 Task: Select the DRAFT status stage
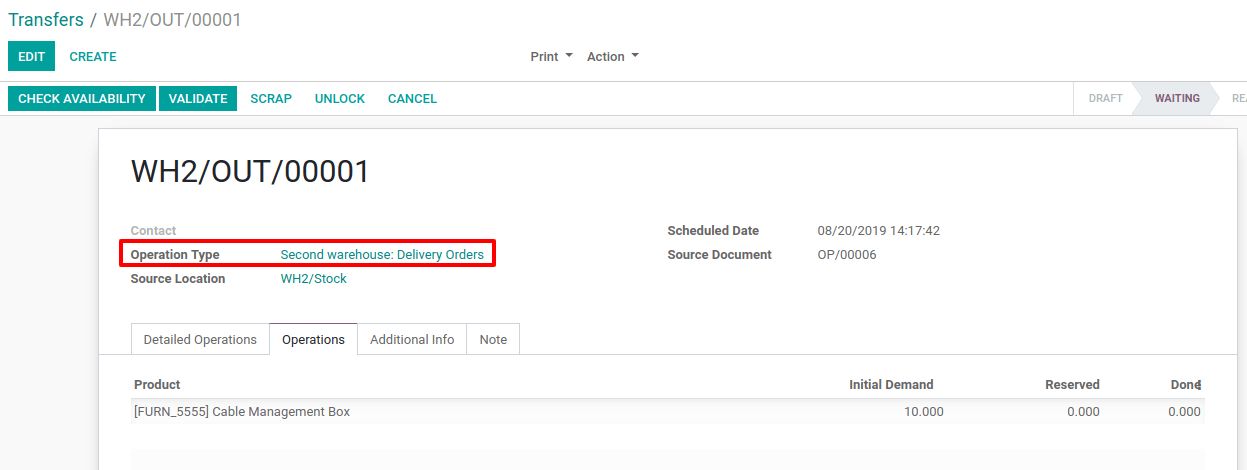coord(1105,99)
